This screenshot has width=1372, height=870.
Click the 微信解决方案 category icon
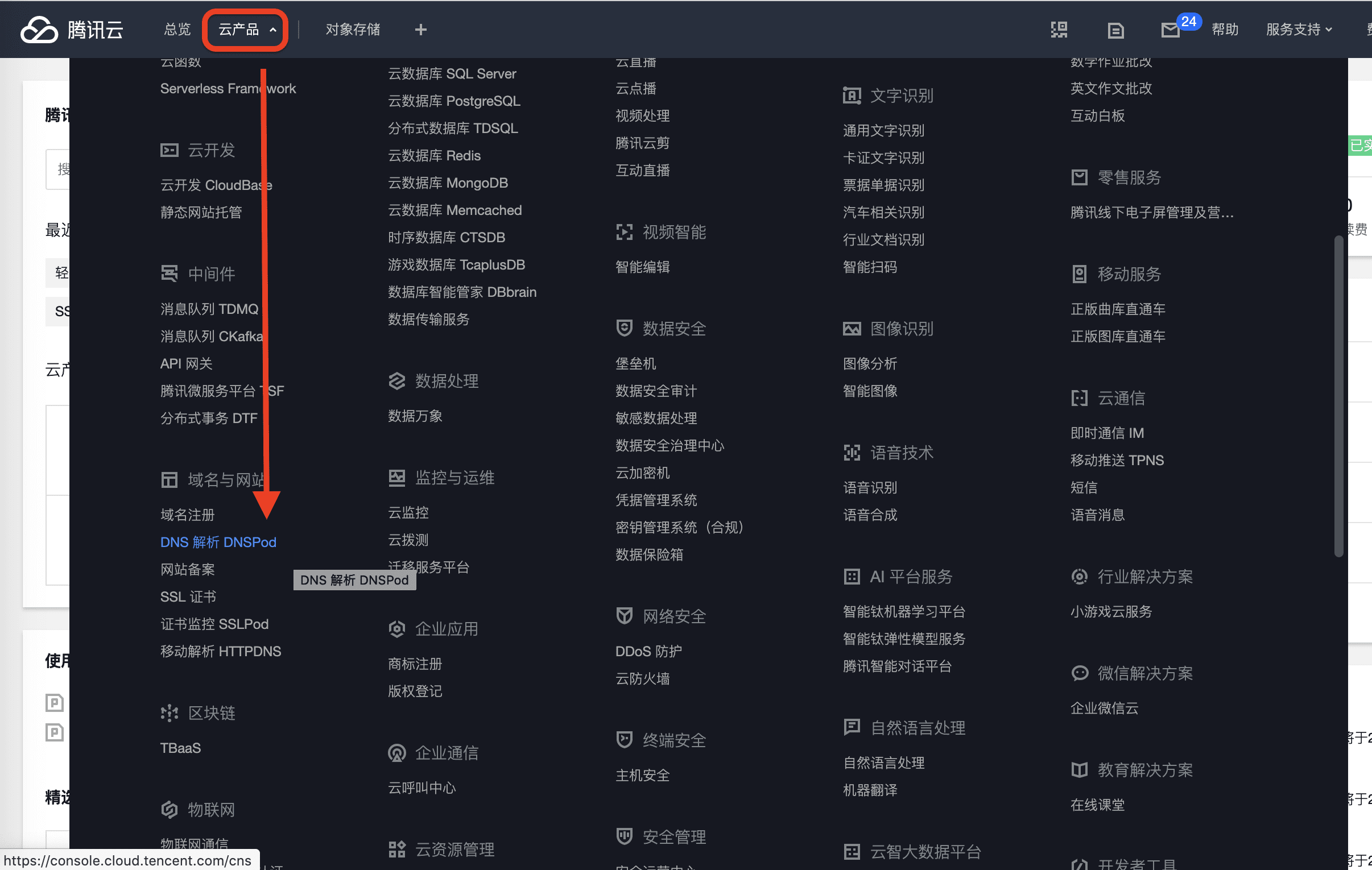[1079, 673]
